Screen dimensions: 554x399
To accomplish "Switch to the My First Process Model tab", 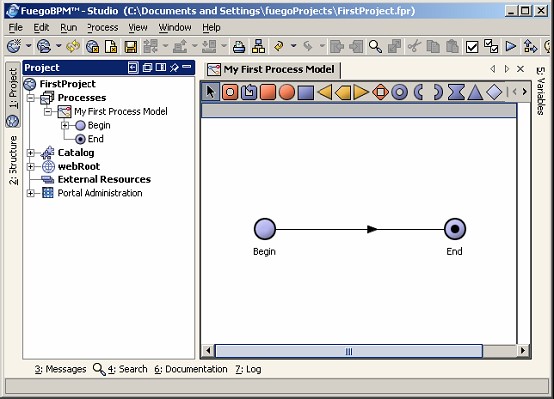I will click(x=272, y=69).
